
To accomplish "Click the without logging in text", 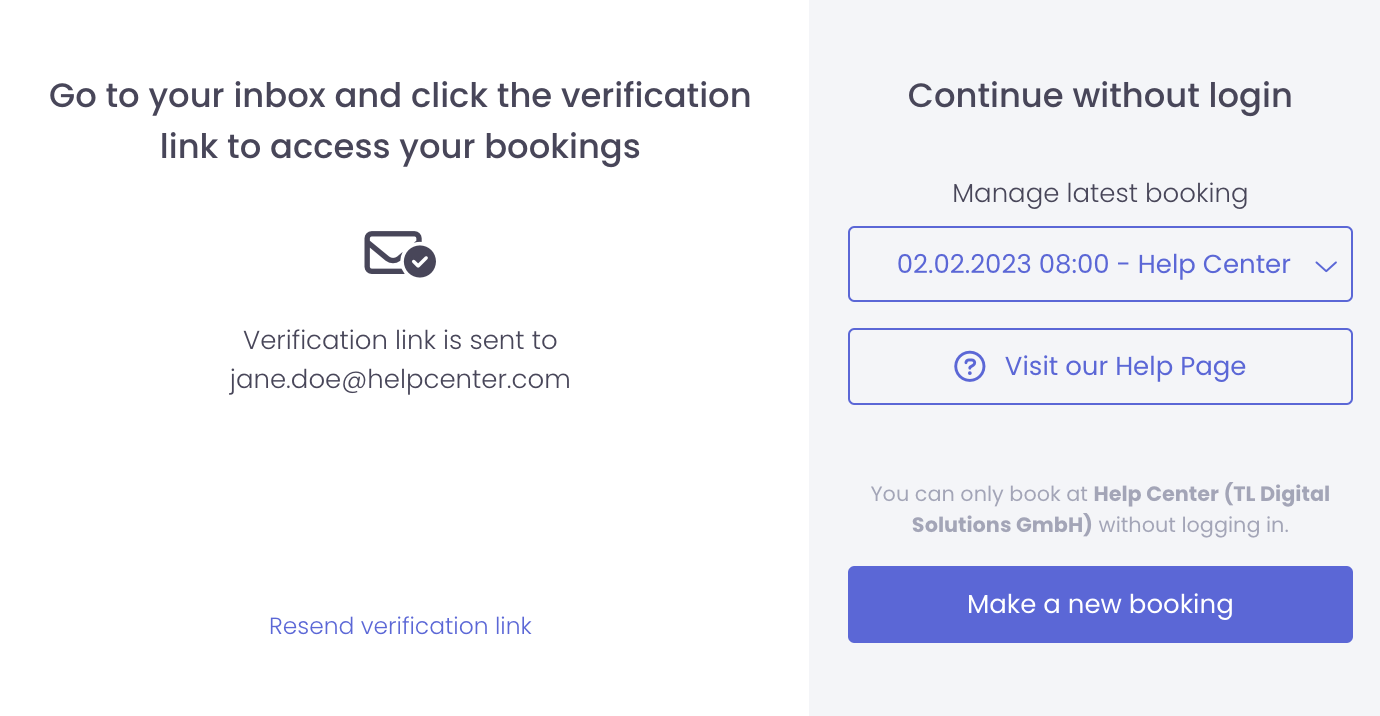I will [1193, 524].
